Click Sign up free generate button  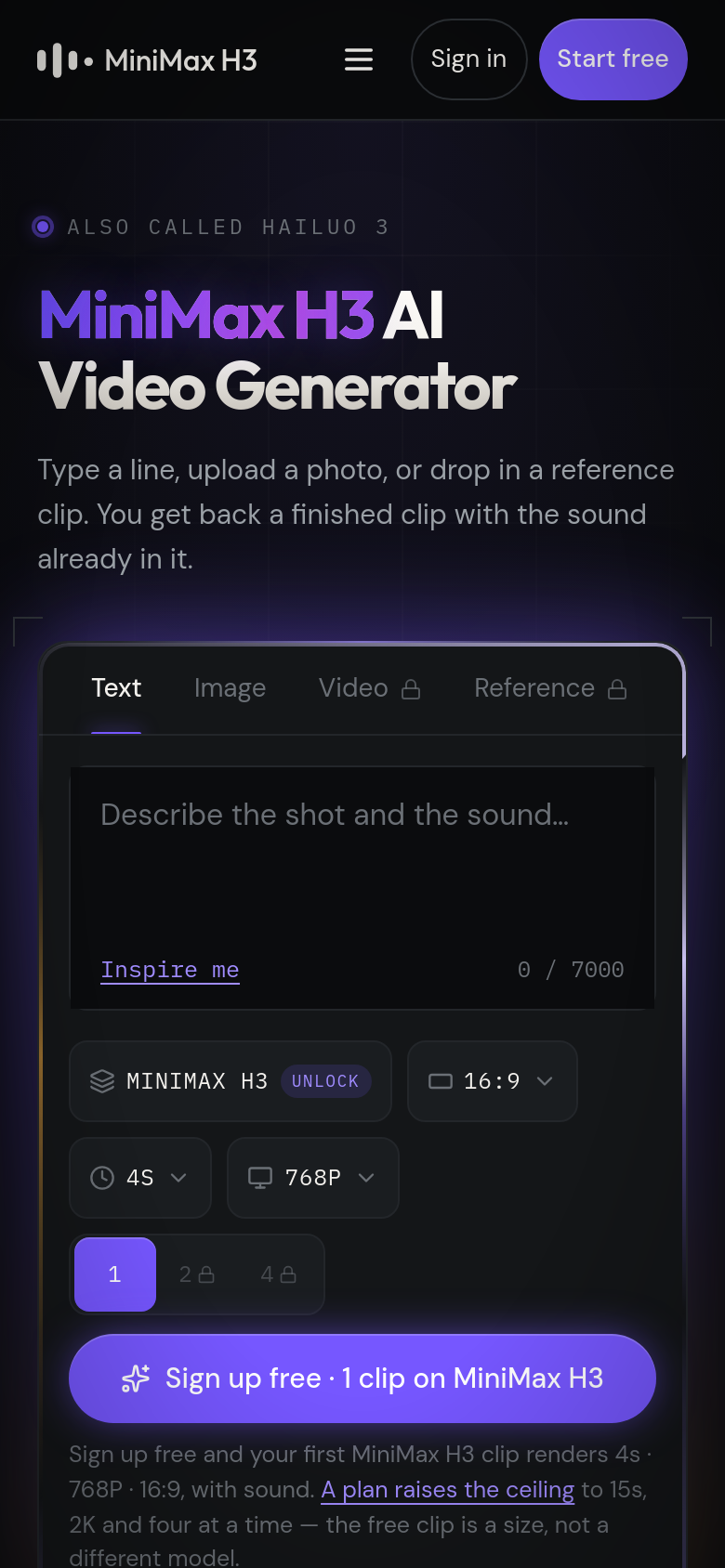click(x=362, y=1379)
